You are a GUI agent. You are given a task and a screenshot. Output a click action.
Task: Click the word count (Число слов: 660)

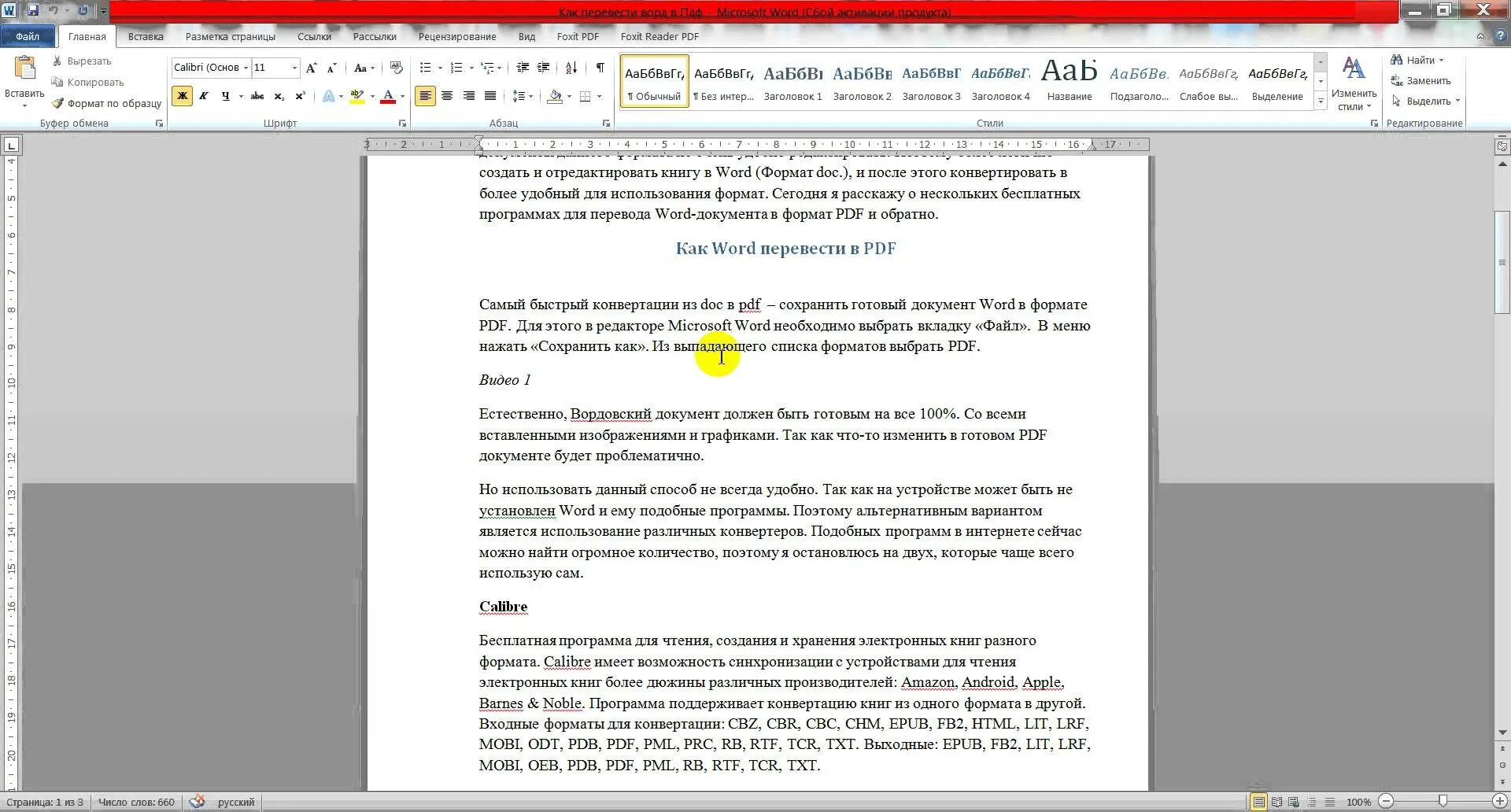(136, 803)
